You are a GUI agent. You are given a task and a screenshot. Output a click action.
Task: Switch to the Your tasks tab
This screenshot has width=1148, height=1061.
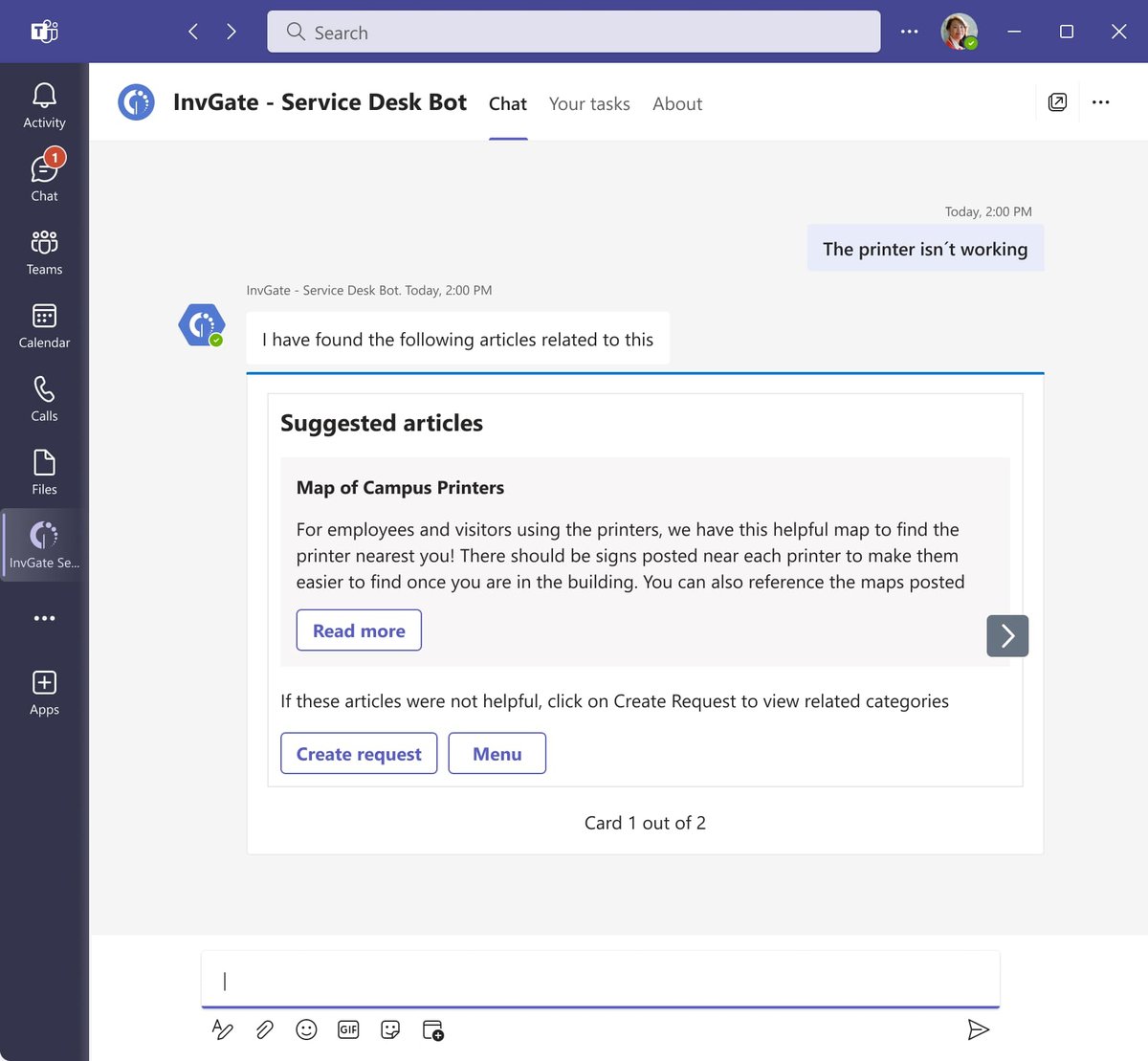pos(589,103)
